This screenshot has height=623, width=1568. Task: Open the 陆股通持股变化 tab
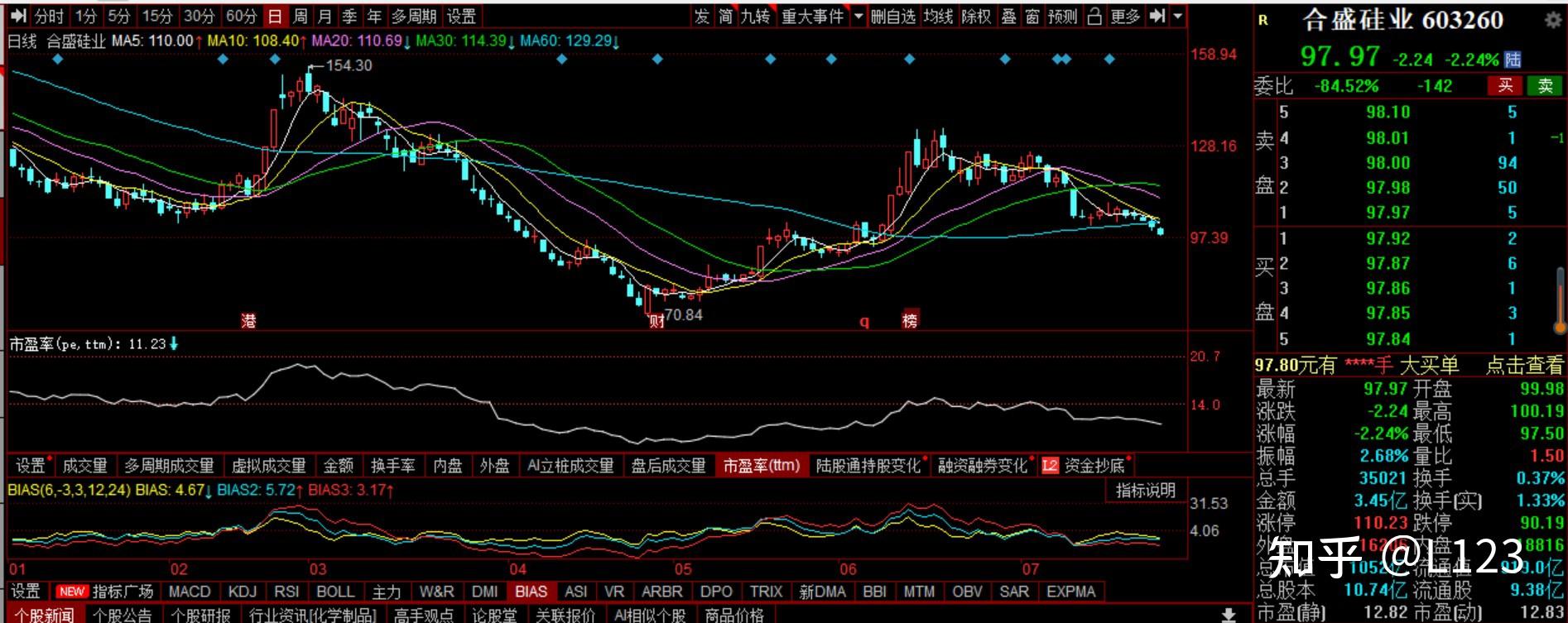[868, 465]
